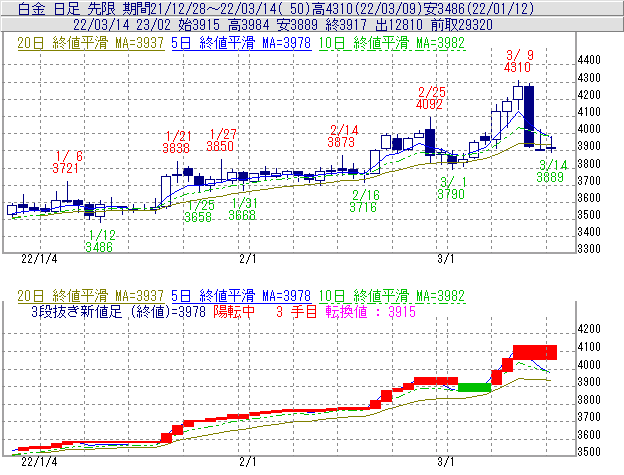
Task: Click the 2/25 4092 peak label
Action: pyautogui.click(x=430, y=98)
